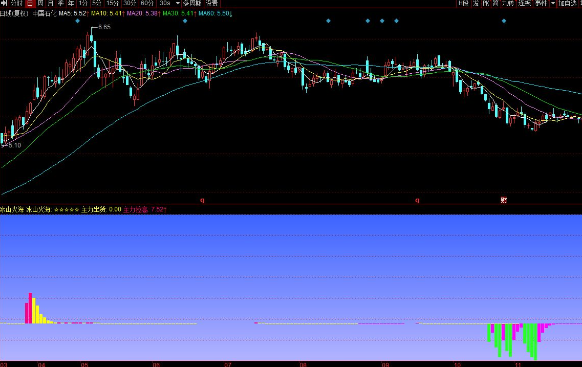Image resolution: width=582 pixels, height=367 pixels.
Task: Select the 15分 period button
Action: tap(112, 3)
